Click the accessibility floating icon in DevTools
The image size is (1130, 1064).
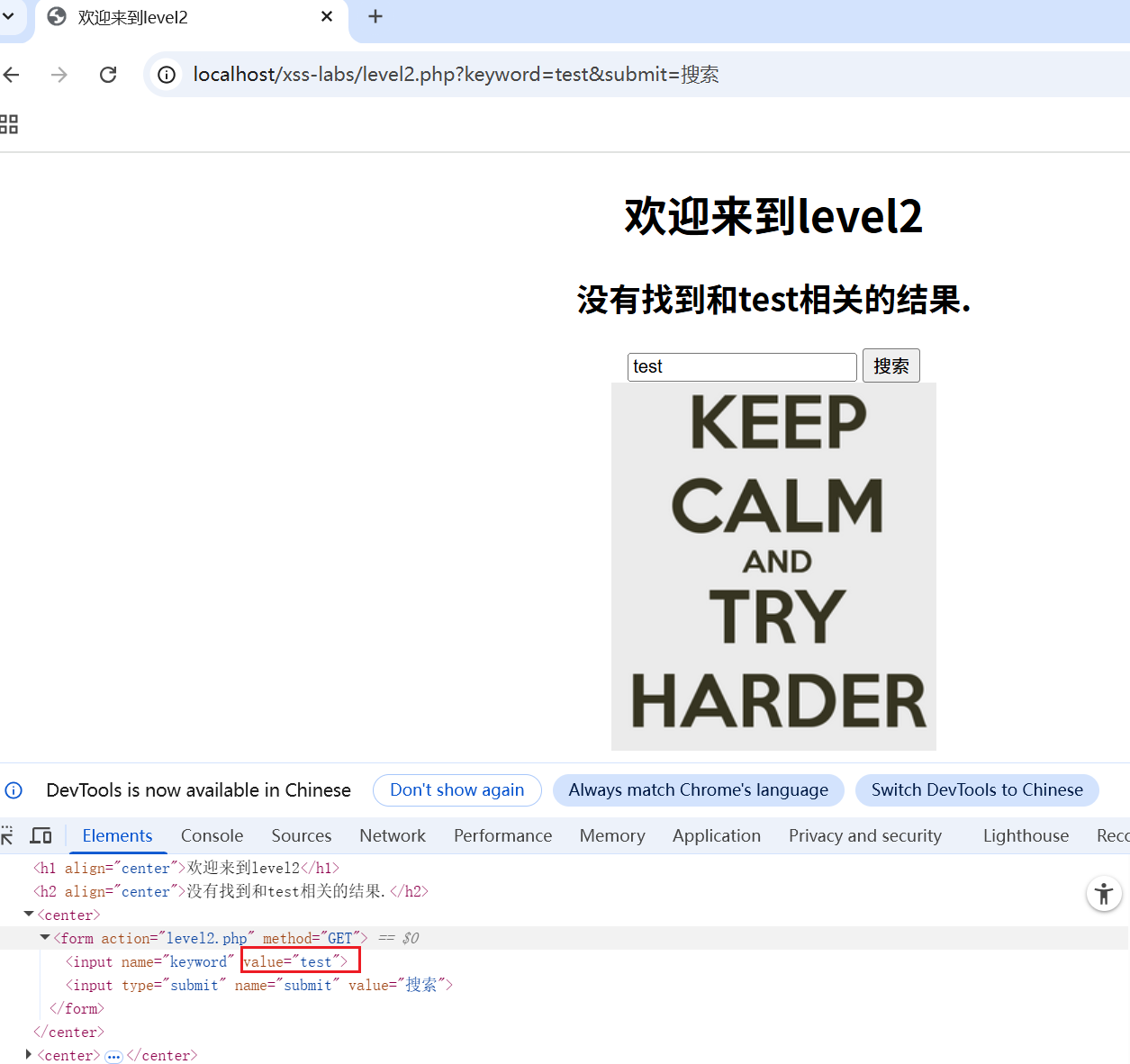[x=1104, y=894]
